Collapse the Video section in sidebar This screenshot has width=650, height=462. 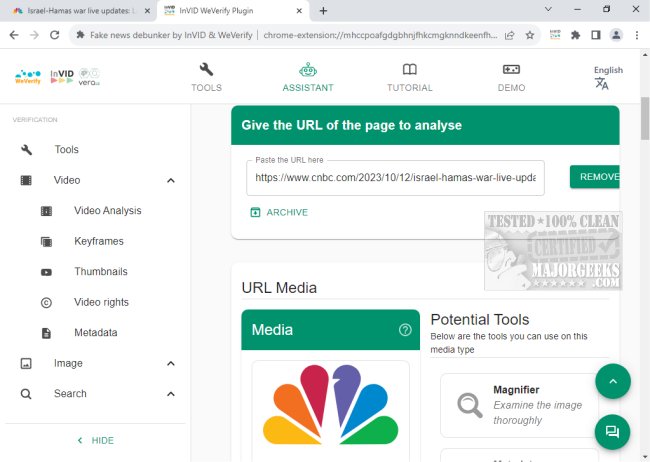pos(170,180)
